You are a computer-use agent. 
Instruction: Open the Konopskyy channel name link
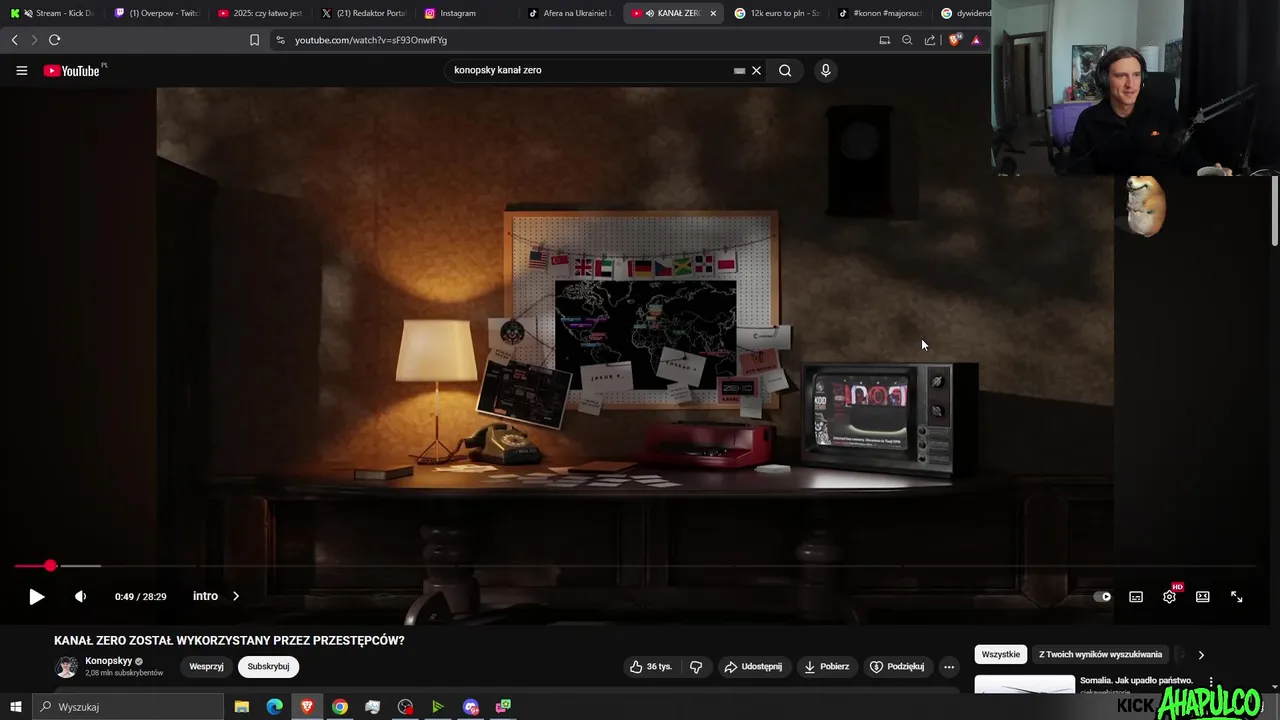(108, 661)
